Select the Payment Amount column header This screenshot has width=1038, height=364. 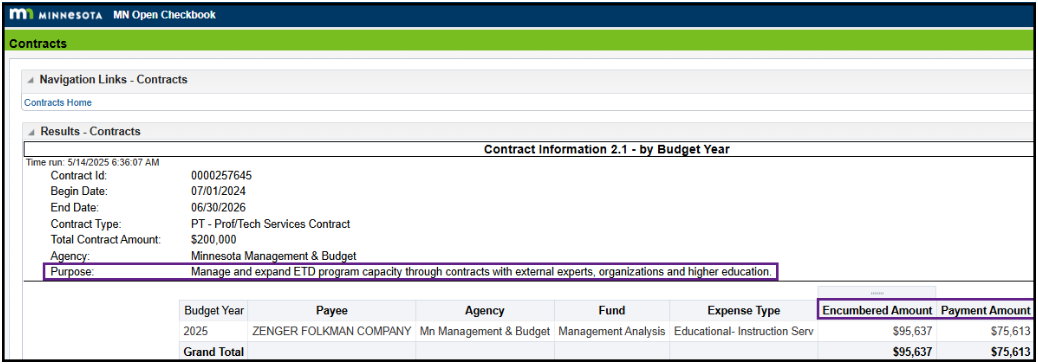tap(986, 310)
